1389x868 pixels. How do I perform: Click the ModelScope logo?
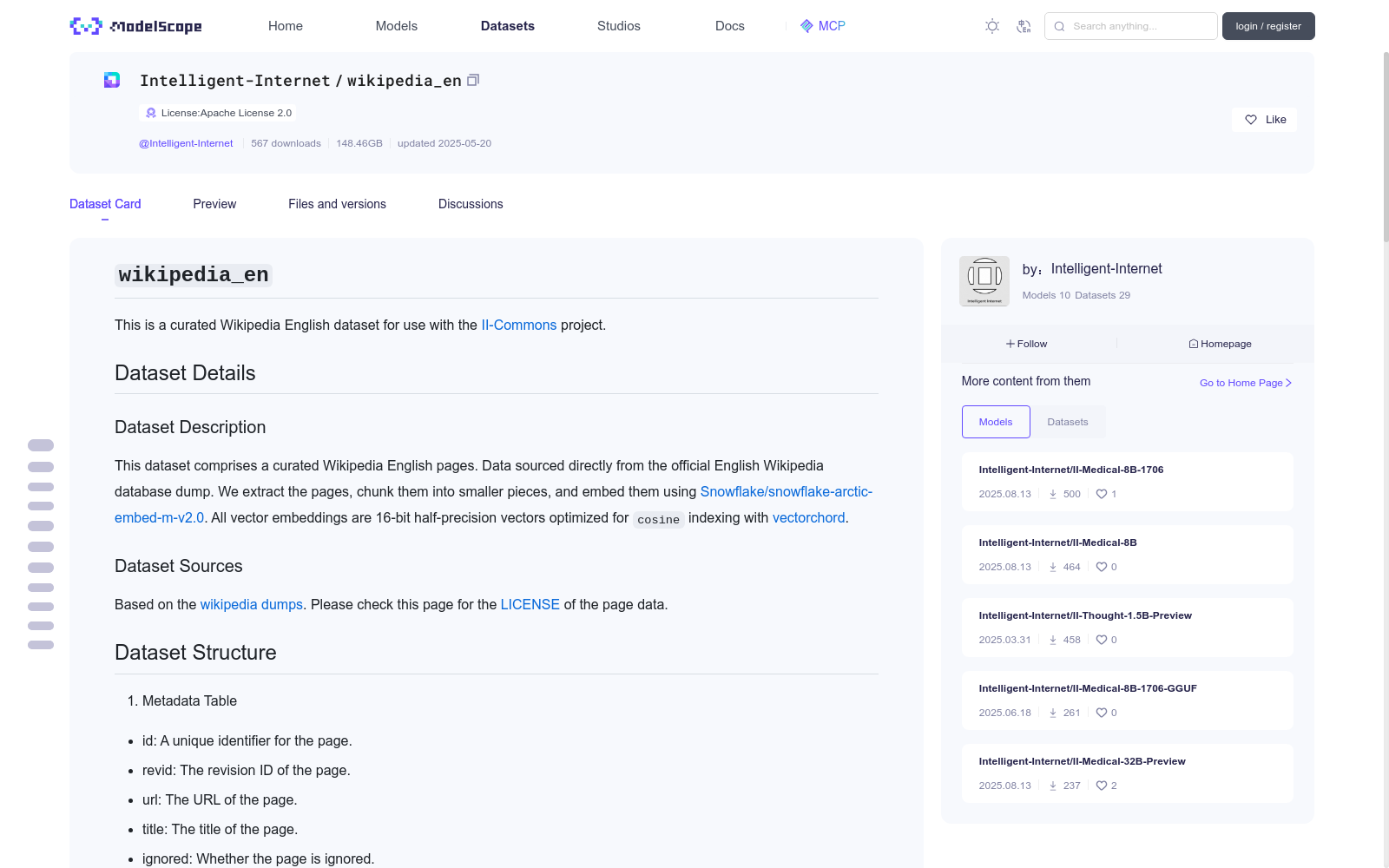(136, 26)
